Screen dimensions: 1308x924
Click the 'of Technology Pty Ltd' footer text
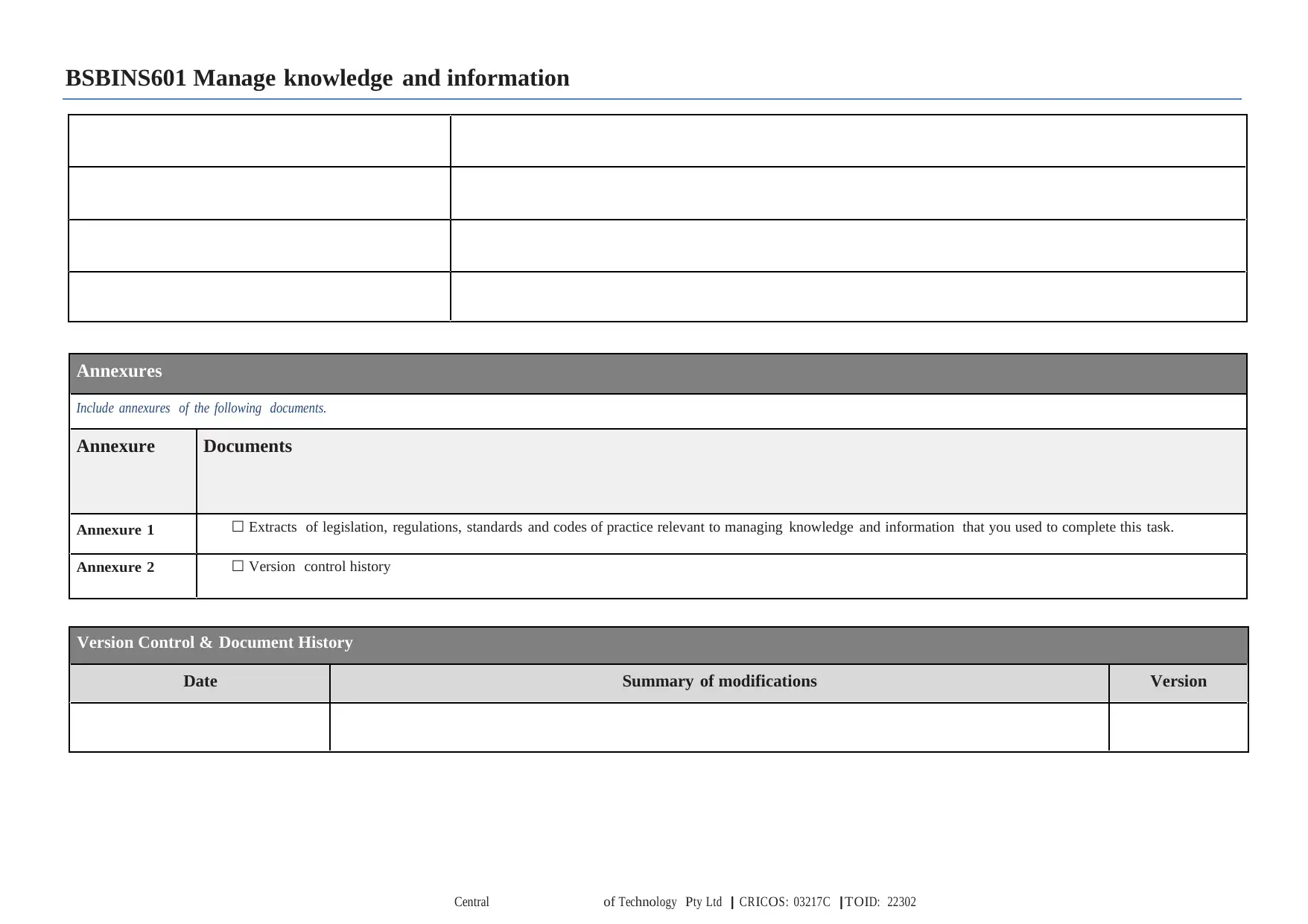pos(663,902)
